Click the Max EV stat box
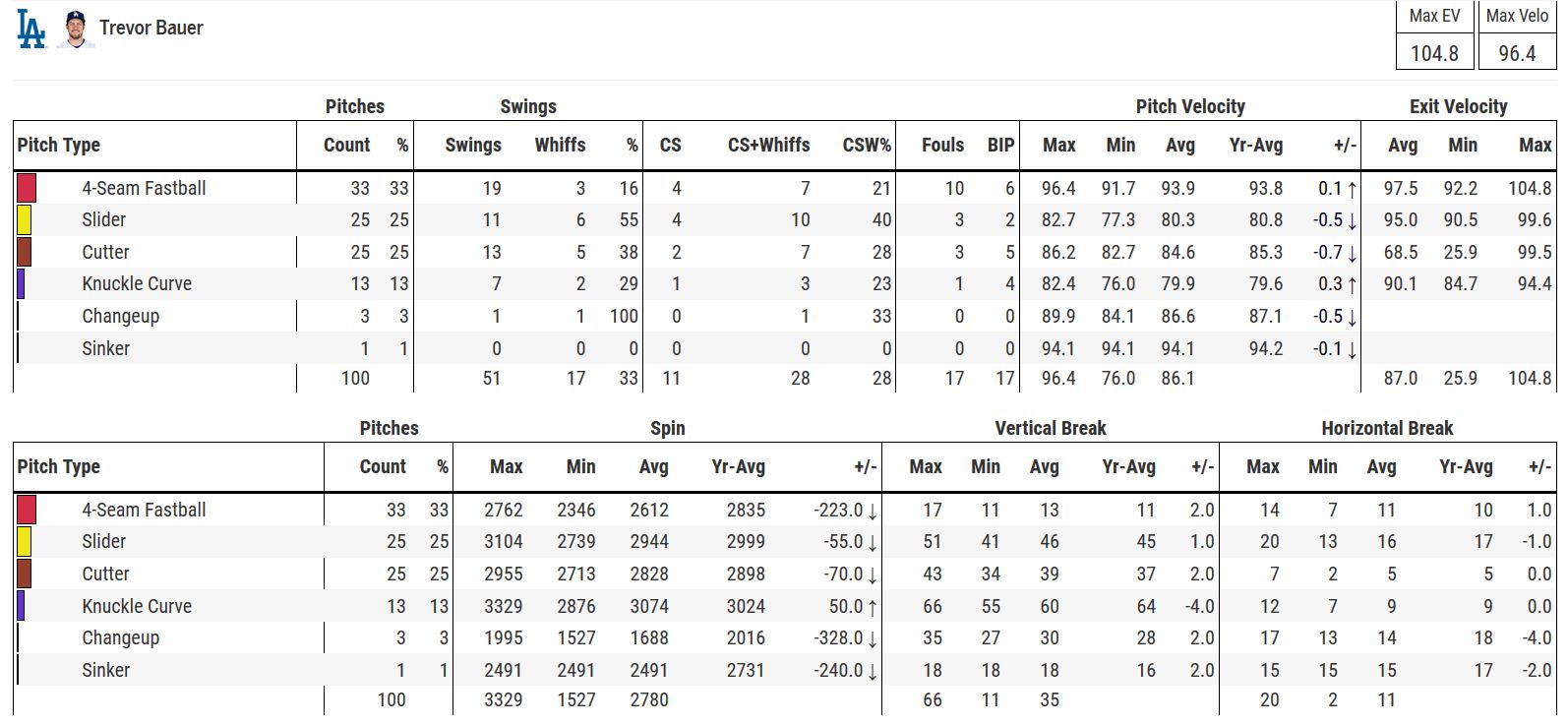The height and width of the screenshot is (725, 1568). 1434,36
